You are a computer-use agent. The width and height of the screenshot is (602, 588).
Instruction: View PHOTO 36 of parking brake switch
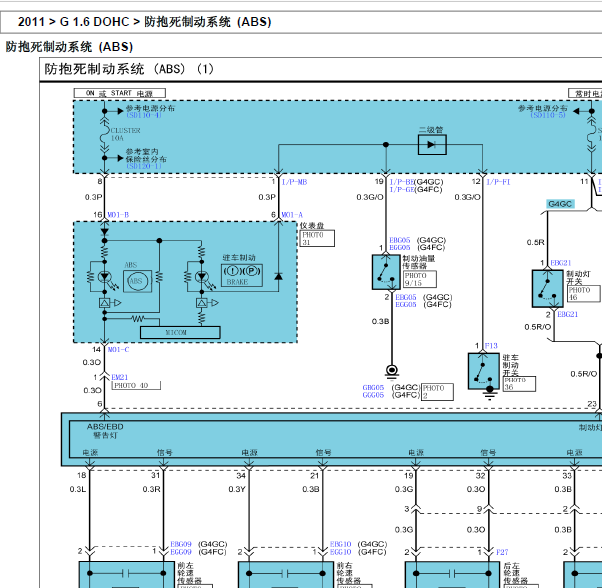click(x=519, y=384)
